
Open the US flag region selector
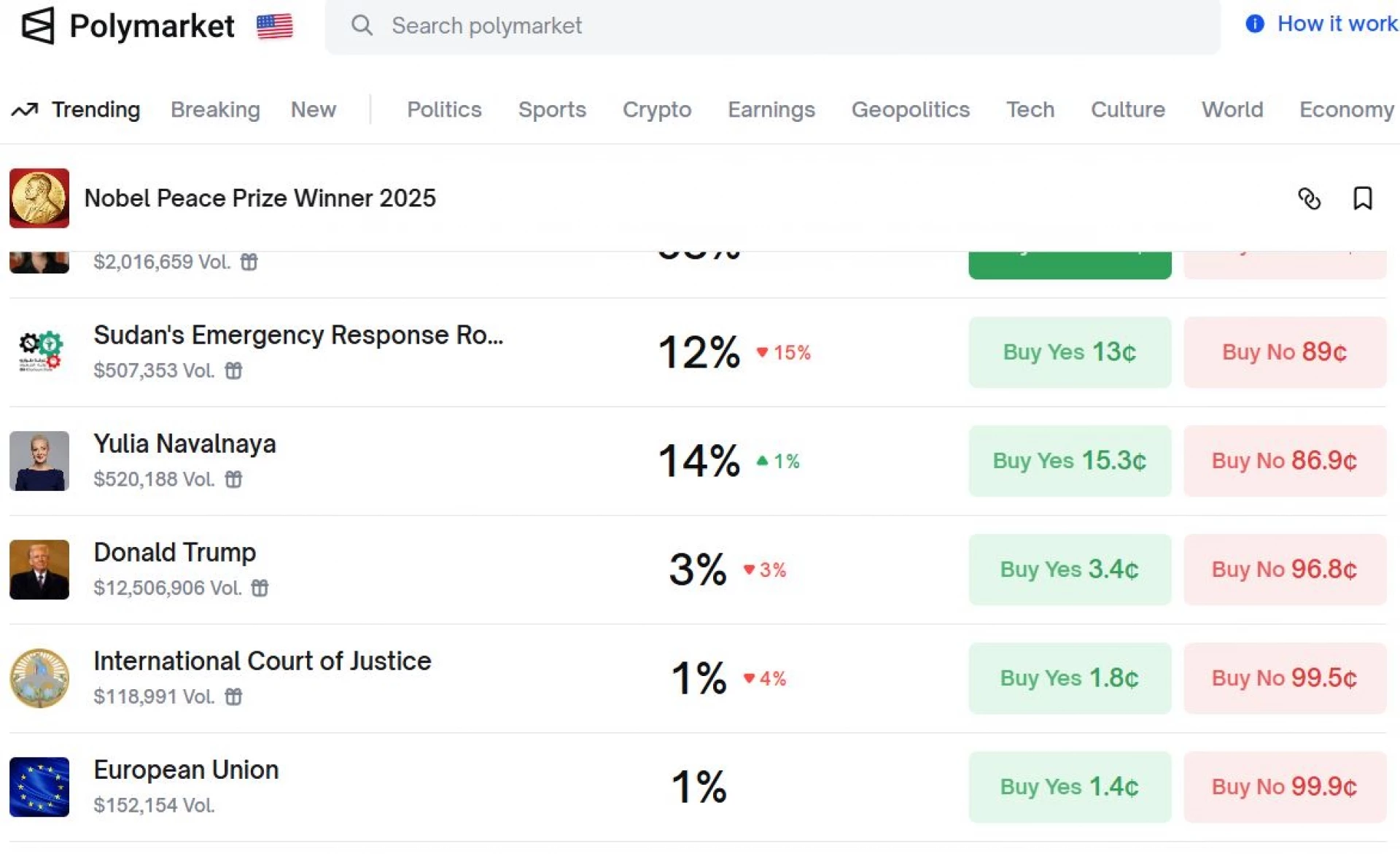pyautogui.click(x=274, y=26)
